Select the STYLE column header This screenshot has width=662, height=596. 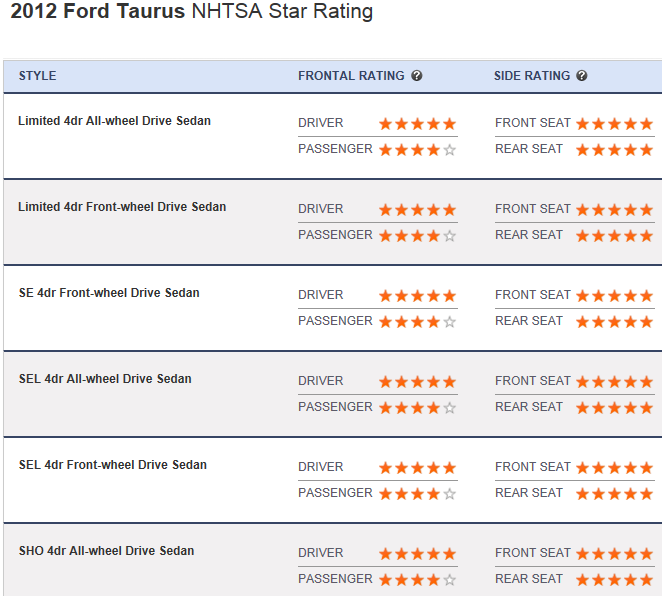click(37, 76)
